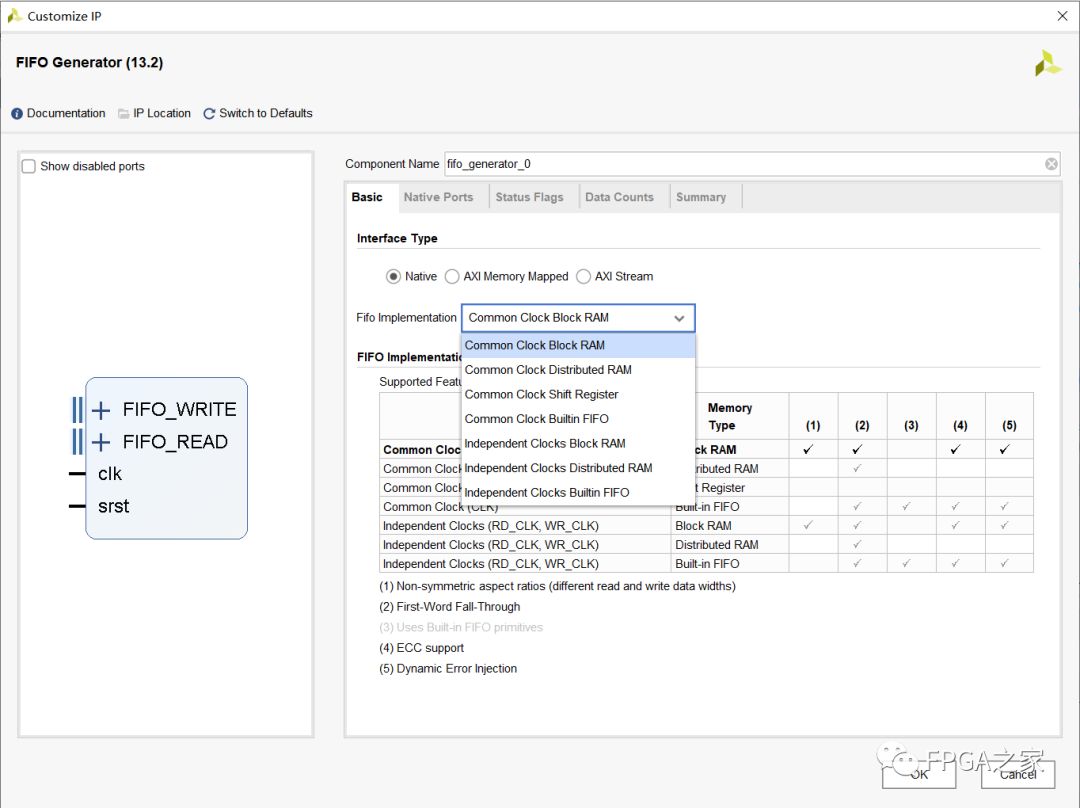Viewport: 1080px width, 808px height.
Task: Click the First-Word Fall-Through footnote
Action: point(450,607)
